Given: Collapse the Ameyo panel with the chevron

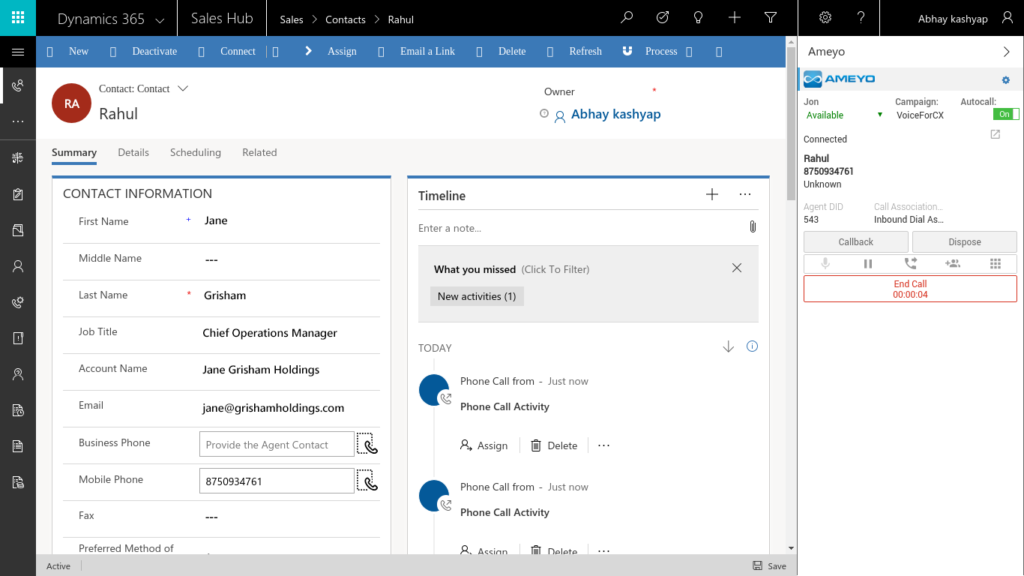Looking at the screenshot, I should point(1006,52).
